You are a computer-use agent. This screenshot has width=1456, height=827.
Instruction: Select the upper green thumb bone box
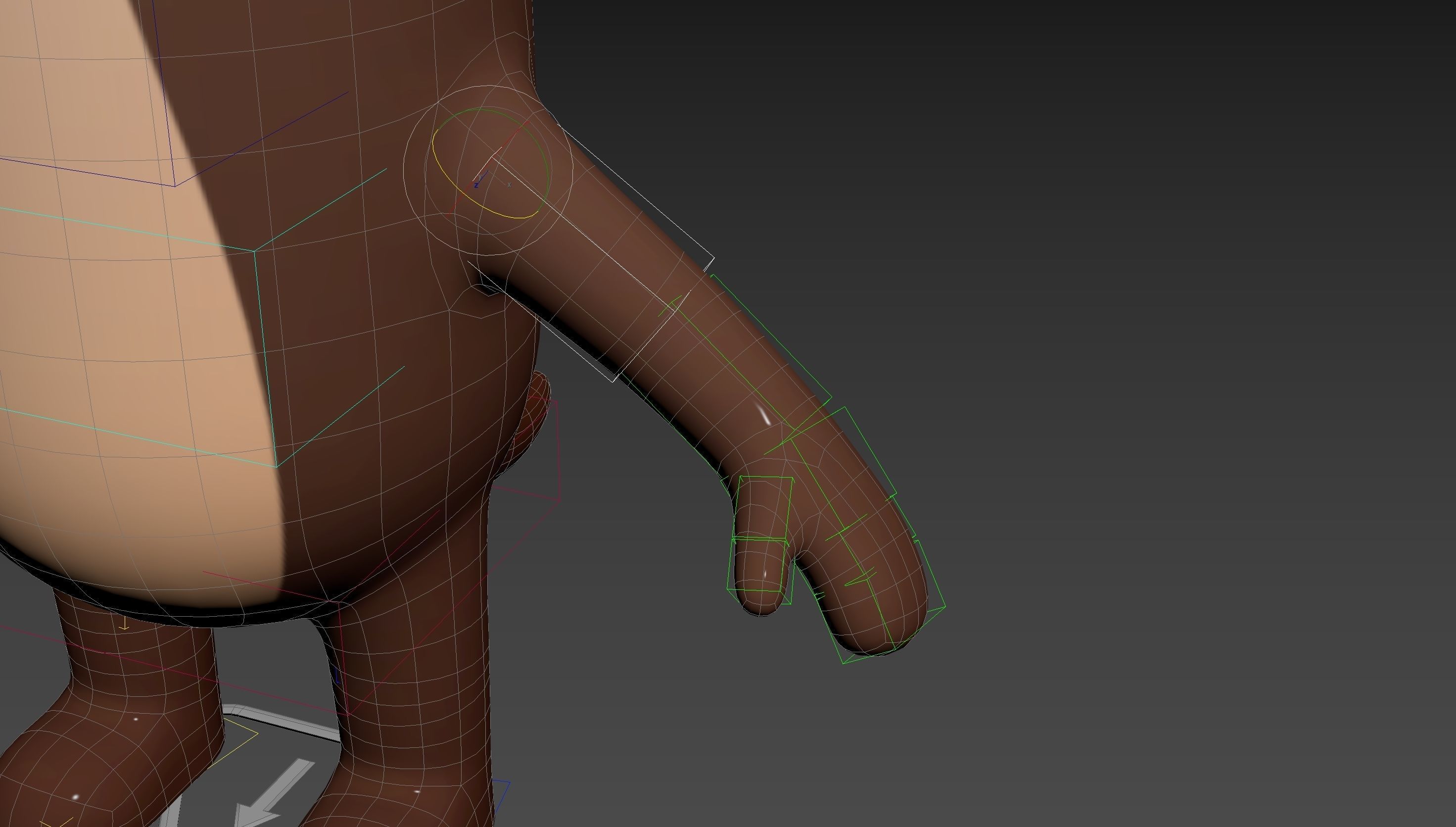pyautogui.click(x=762, y=507)
